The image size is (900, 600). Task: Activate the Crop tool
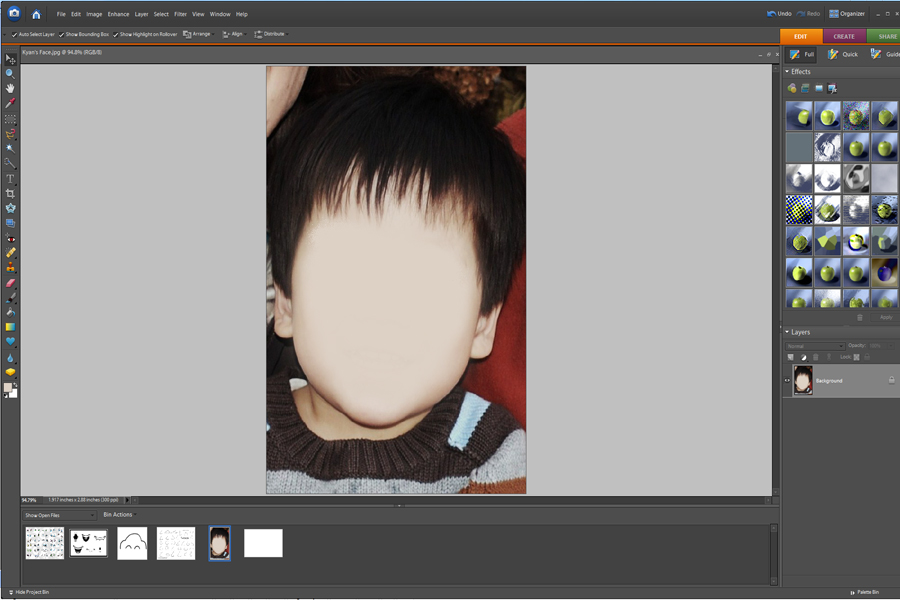pos(10,193)
